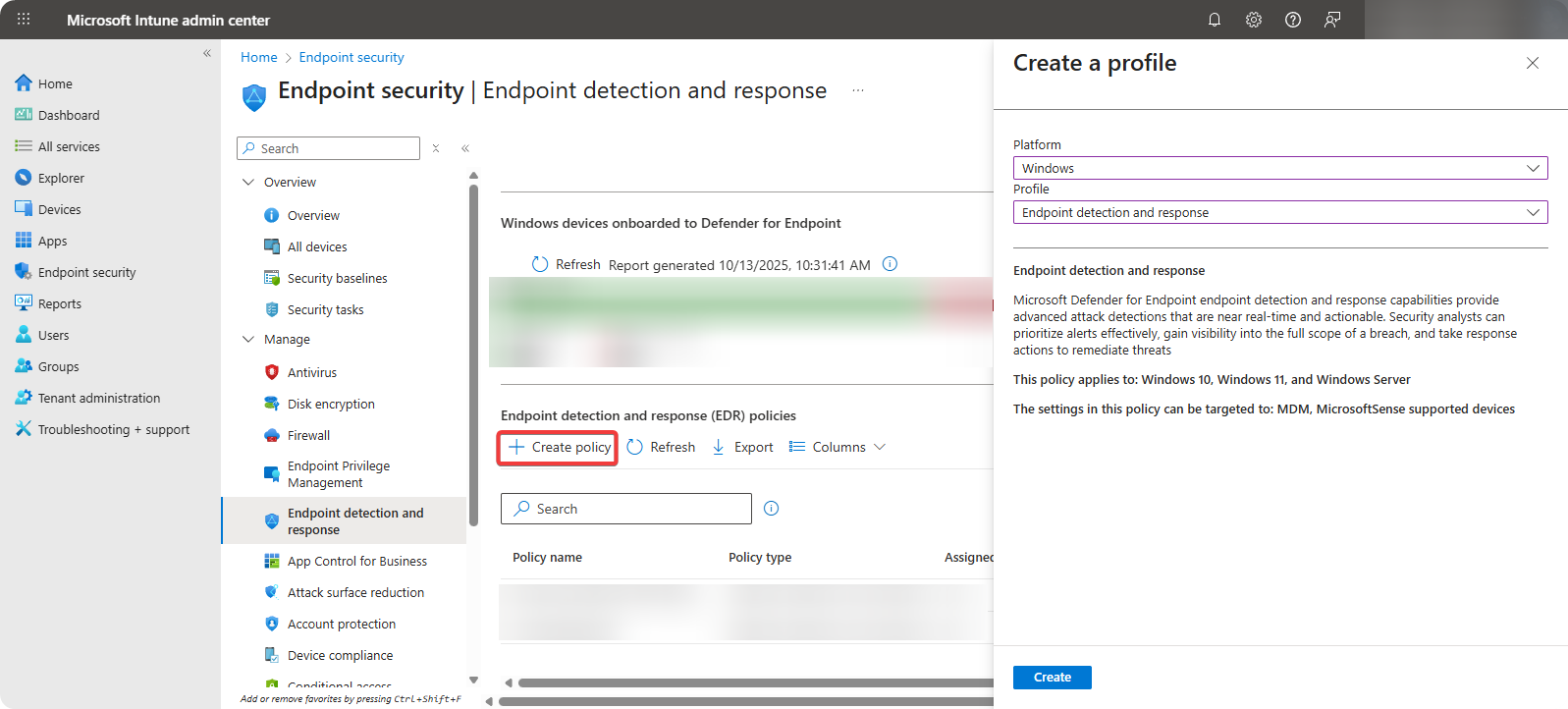Click Create policy button
1568x709 pixels.
coord(558,447)
